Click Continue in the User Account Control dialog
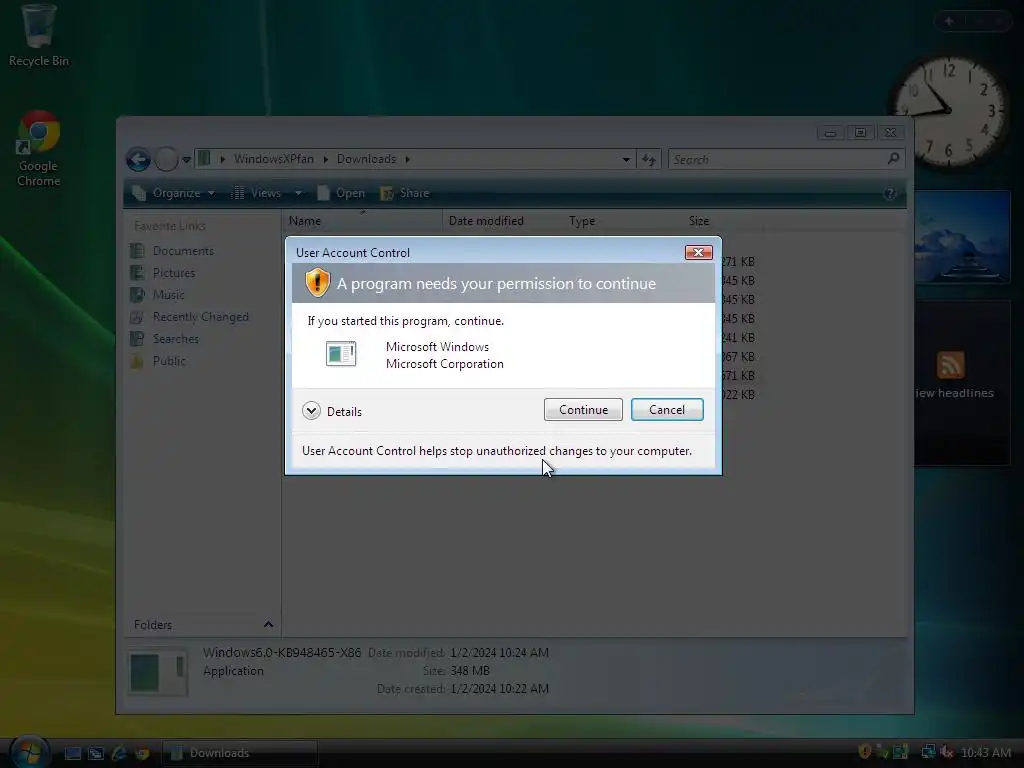1024x768 pixels. click(x=583, y=409)
